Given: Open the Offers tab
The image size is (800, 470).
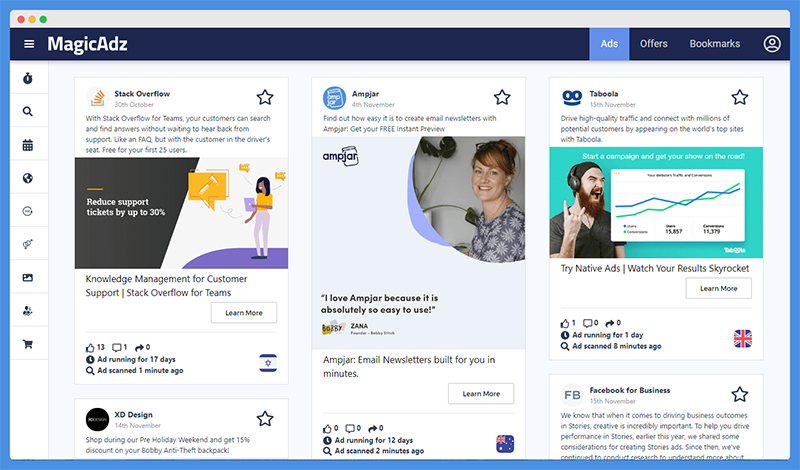Looking at the screenshot, I should 654,44.
